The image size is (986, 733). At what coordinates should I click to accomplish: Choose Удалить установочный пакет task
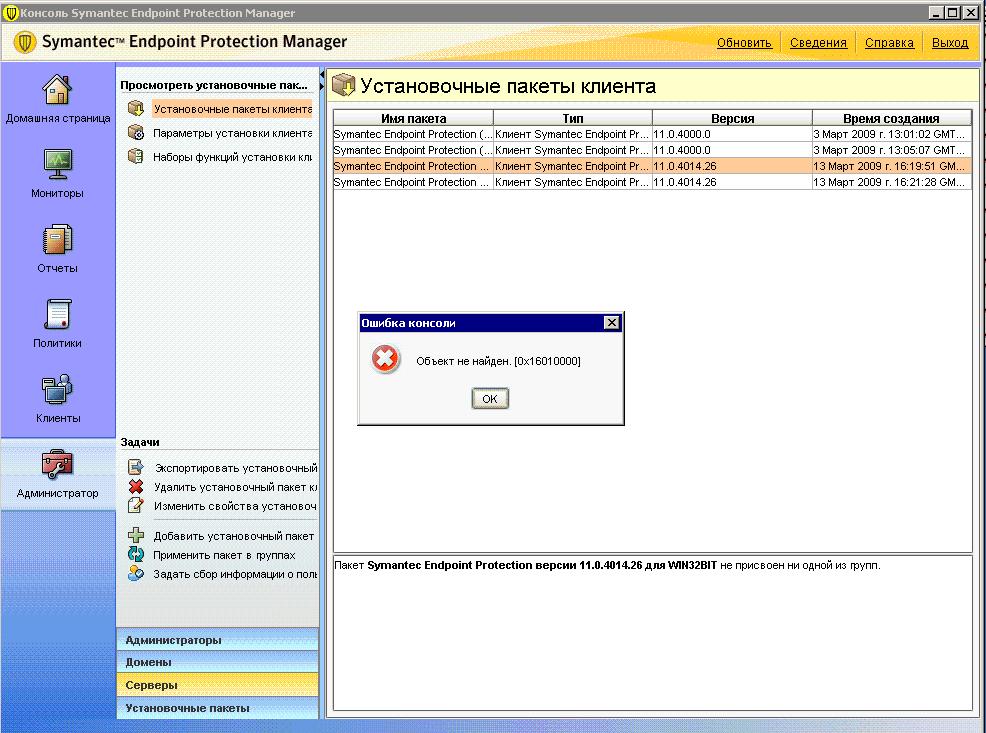click(x=236, y=487)
